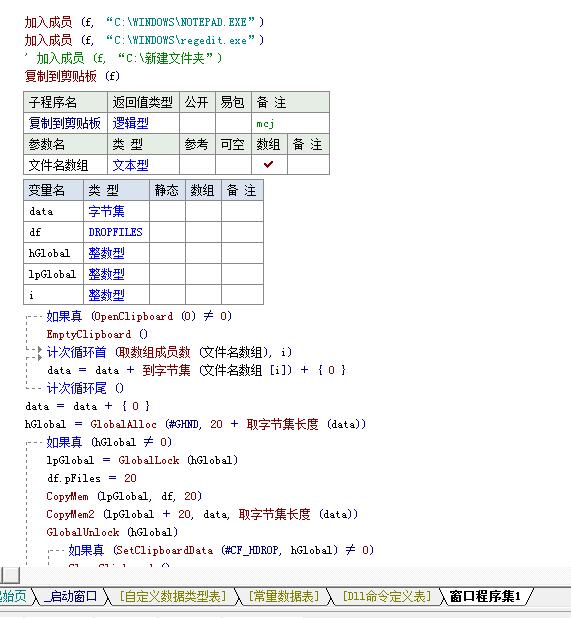Click the scrollbar button at bottom left

click(x=11, y=575)
